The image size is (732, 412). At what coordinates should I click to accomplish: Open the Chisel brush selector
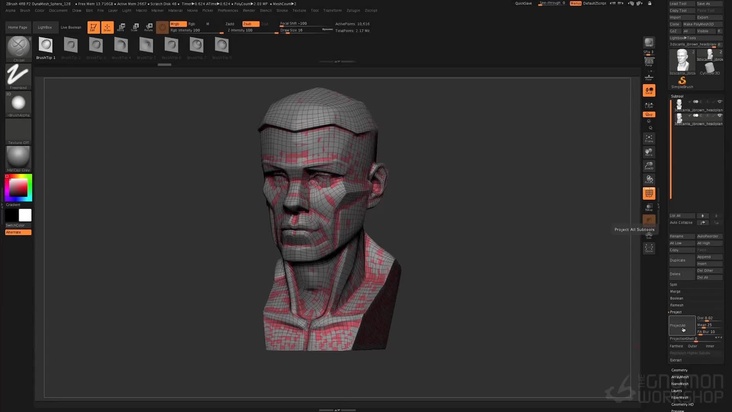tap(19, 49)
